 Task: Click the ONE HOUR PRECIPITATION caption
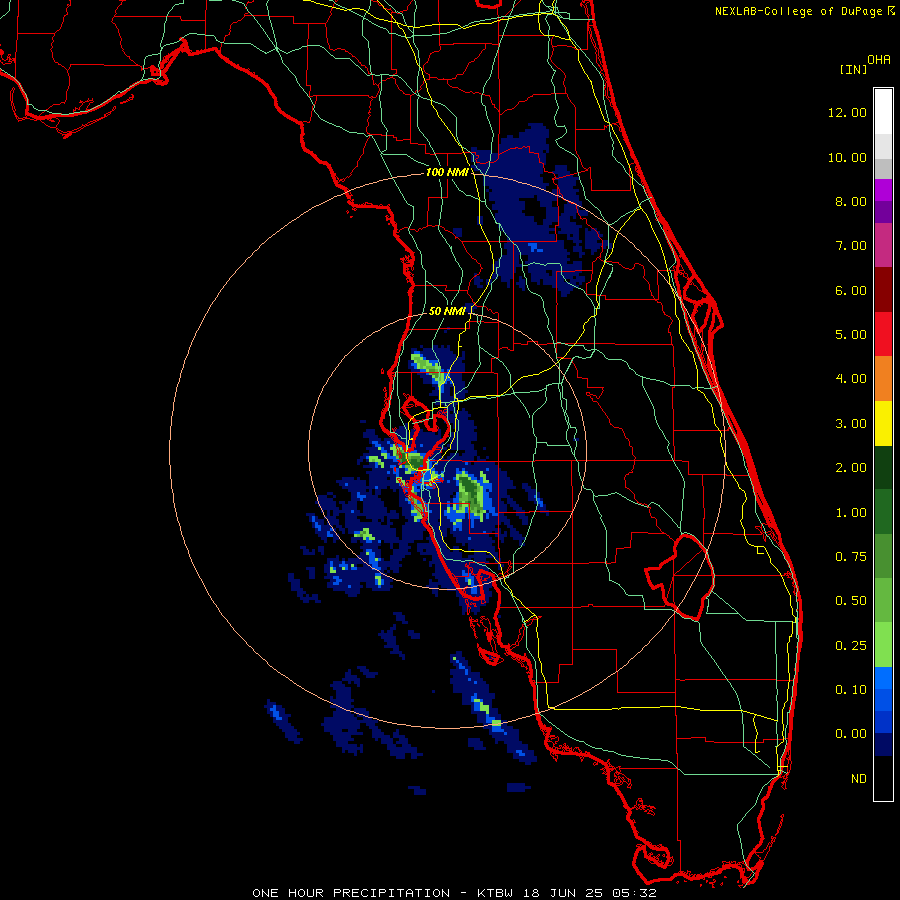[x=351, y=893]
